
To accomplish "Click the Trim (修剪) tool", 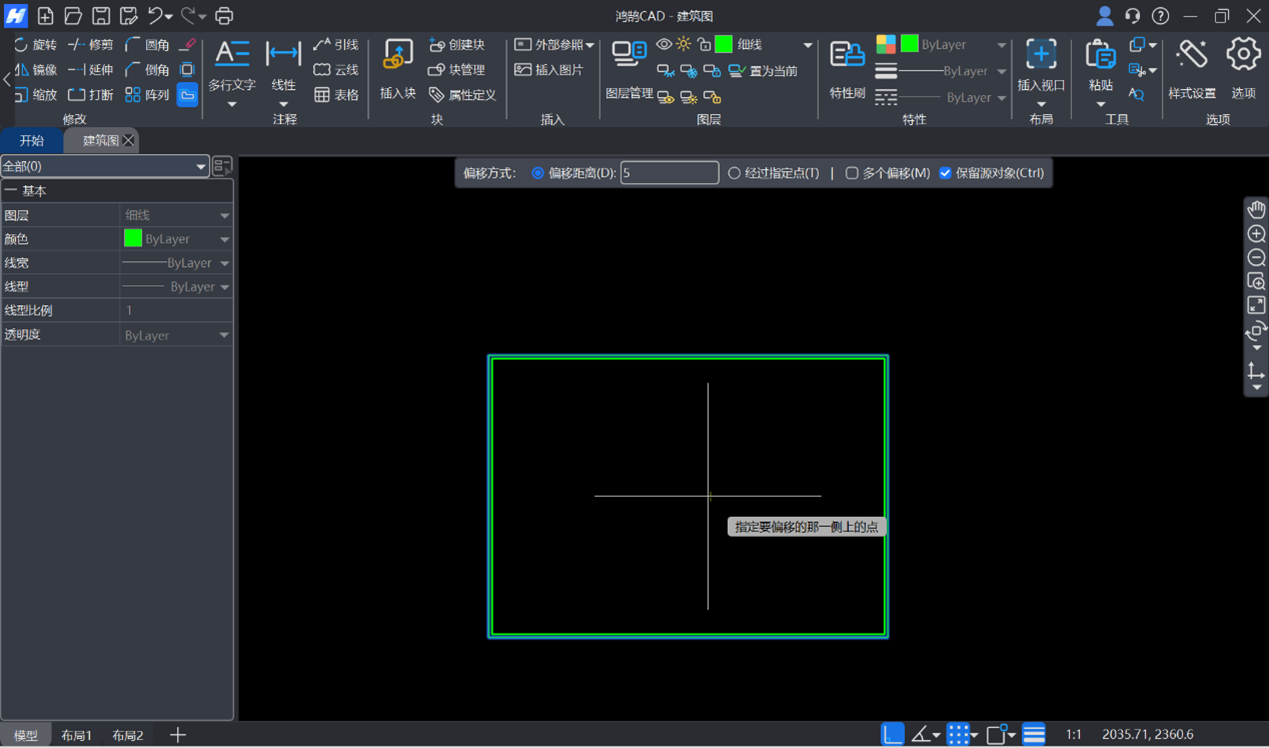I will point(91,45).
